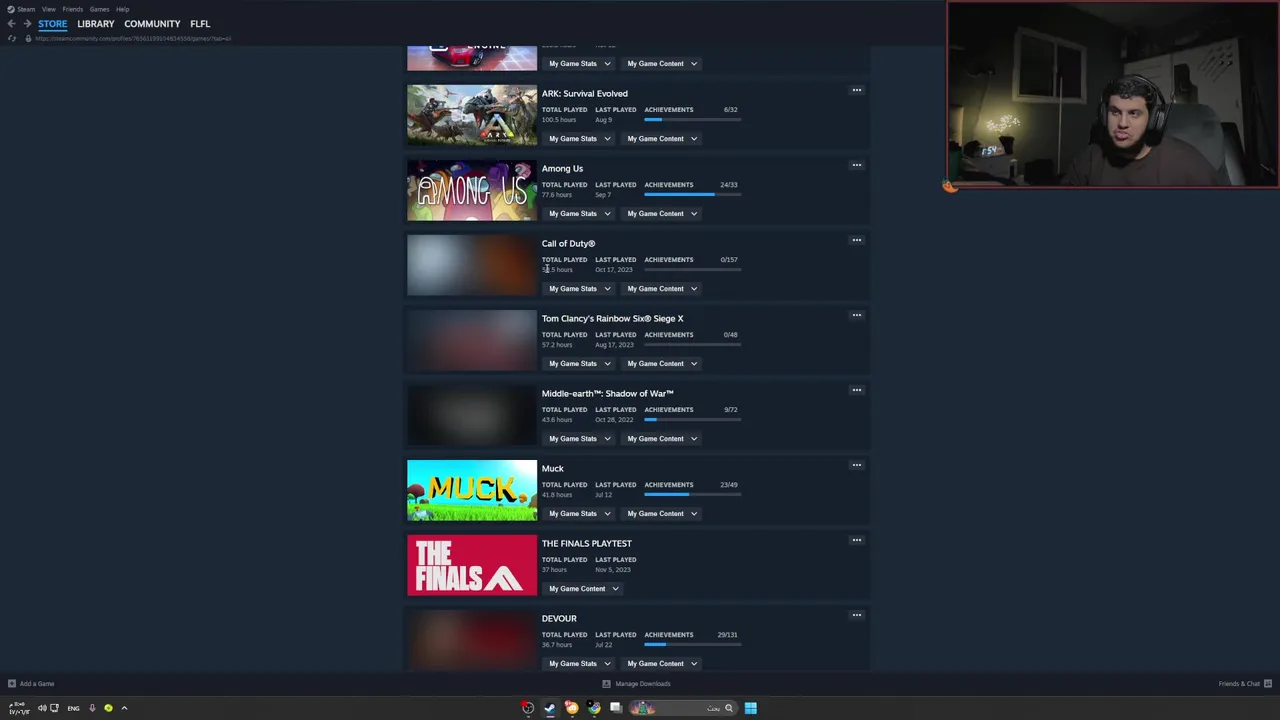
Task: Expand My Game Stats for Shadow of War
Action: tap(579, 439)
